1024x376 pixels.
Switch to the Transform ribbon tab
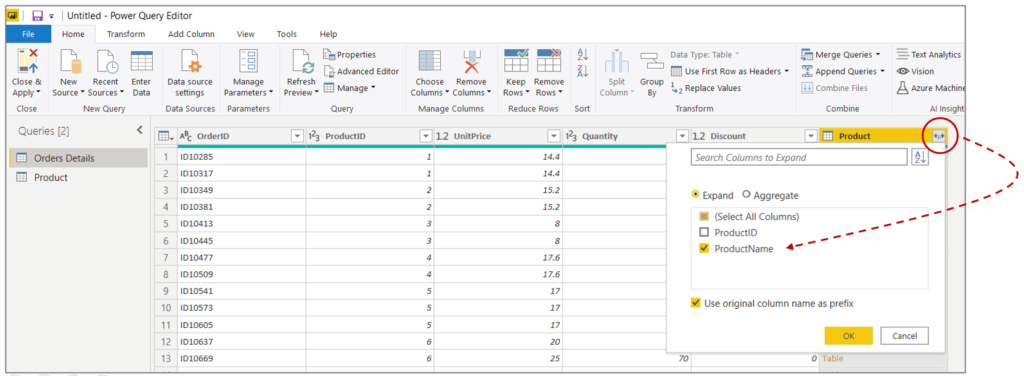pos(126,34)
